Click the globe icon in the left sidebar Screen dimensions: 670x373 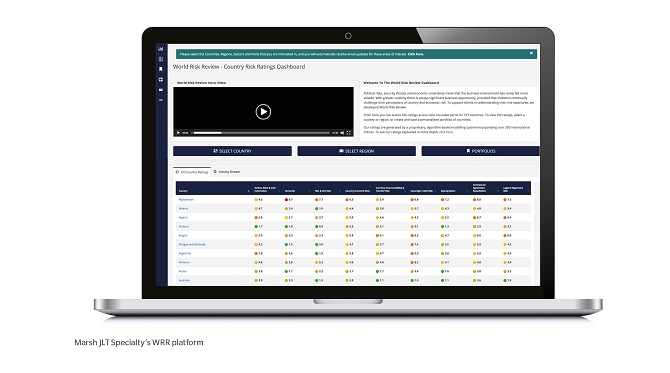tap(161, 79)
